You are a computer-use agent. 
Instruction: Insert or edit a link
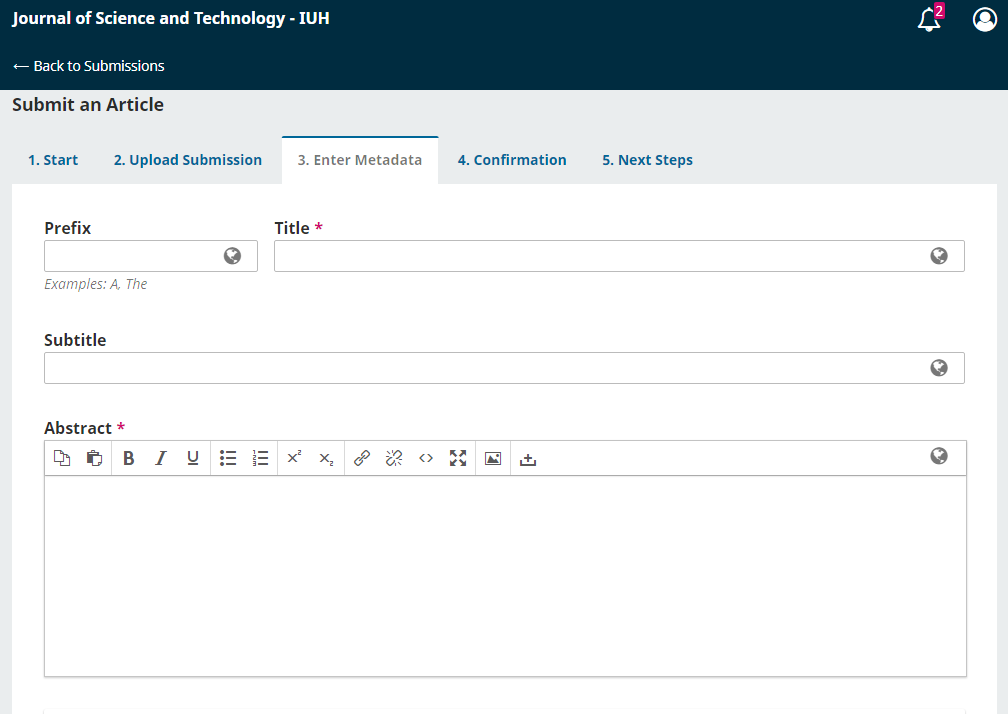362,458
